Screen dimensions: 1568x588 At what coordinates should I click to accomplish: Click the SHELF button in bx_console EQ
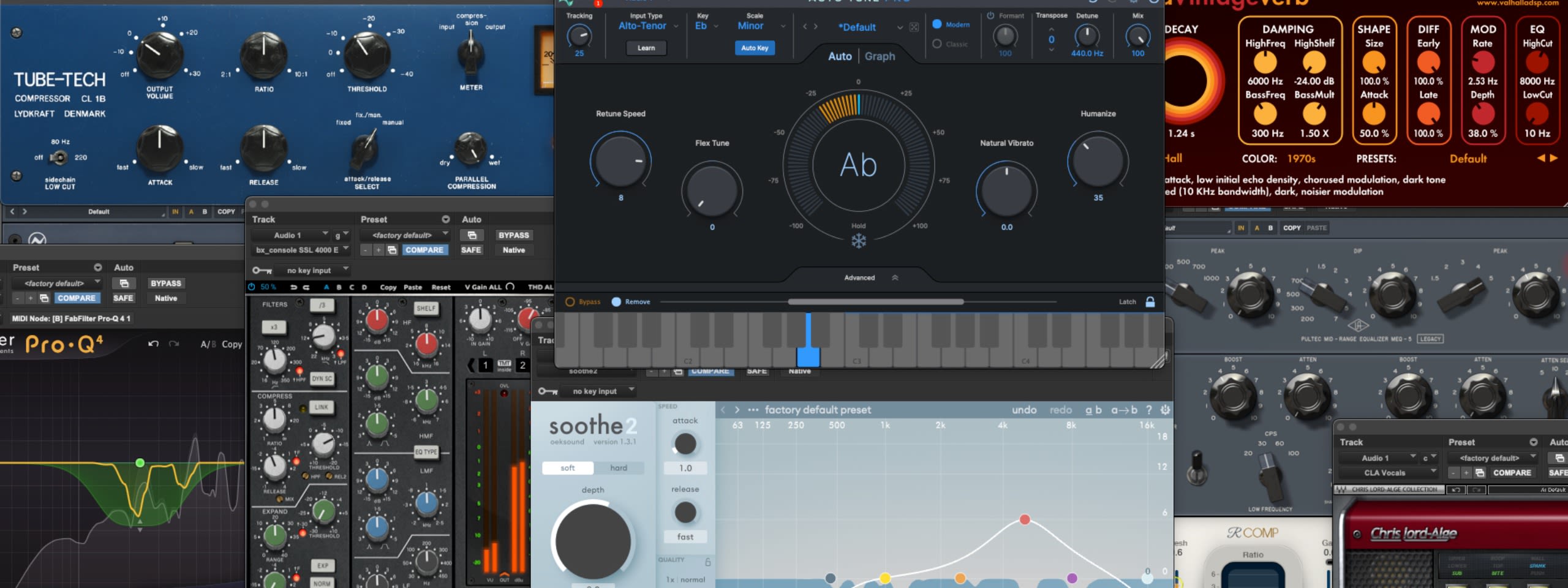click(426, 308)
